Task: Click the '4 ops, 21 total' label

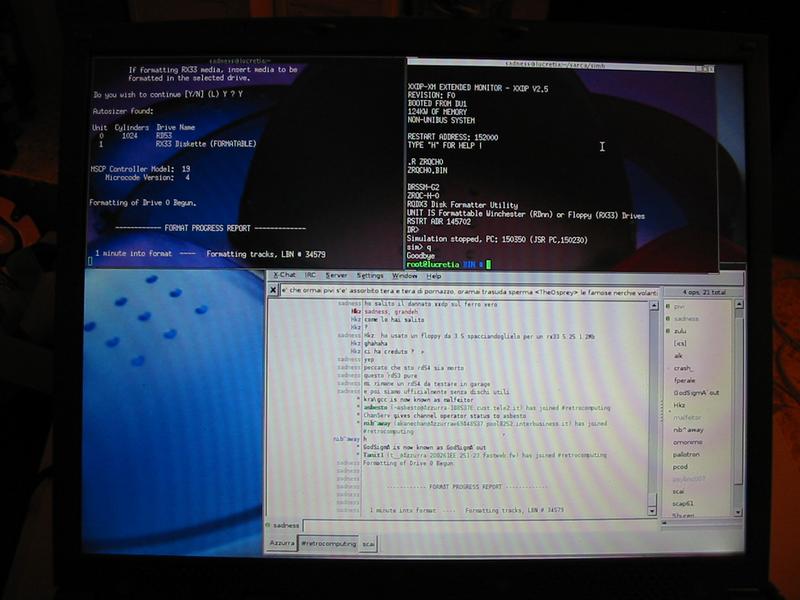Action: click(704, 292)
